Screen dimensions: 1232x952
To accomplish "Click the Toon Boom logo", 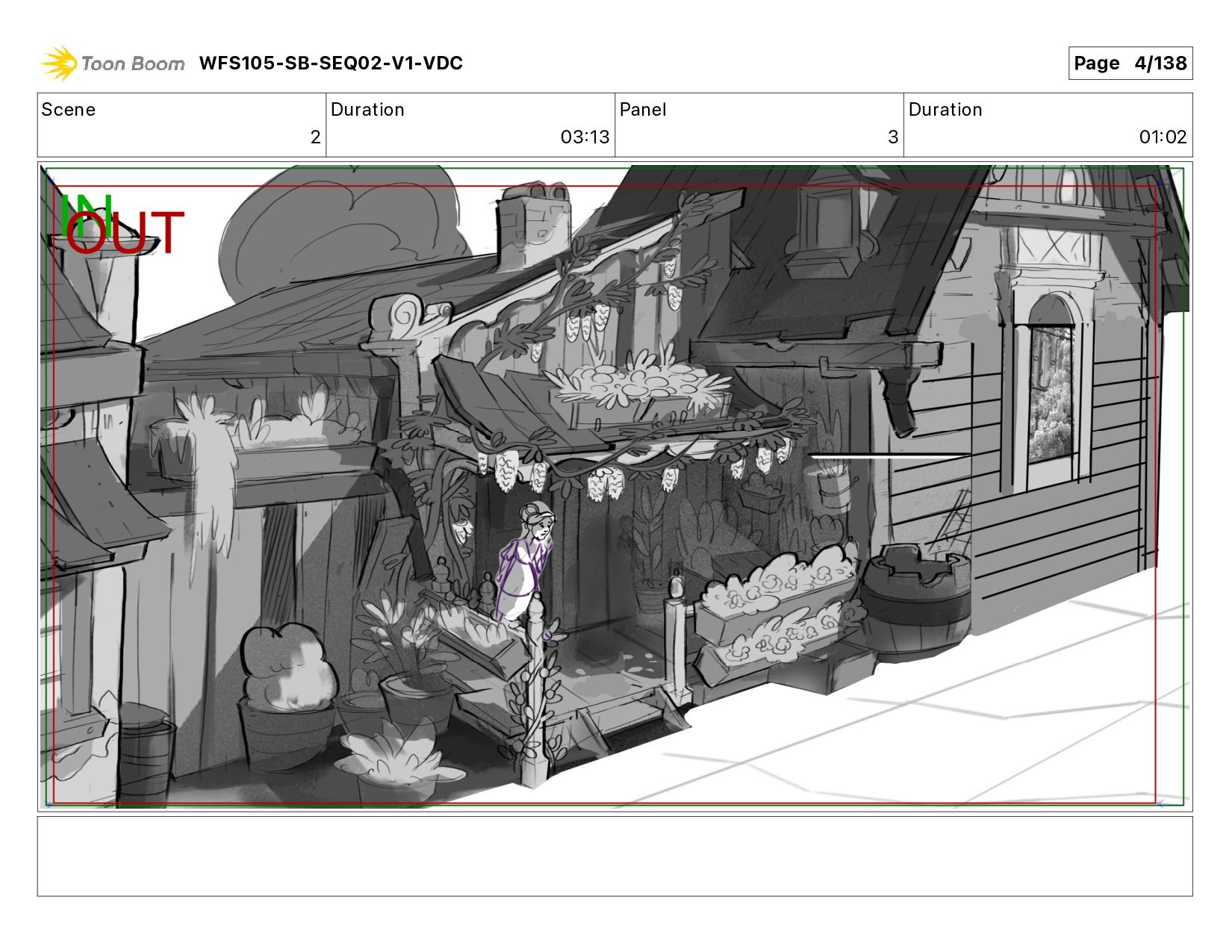I will point(113,63).
